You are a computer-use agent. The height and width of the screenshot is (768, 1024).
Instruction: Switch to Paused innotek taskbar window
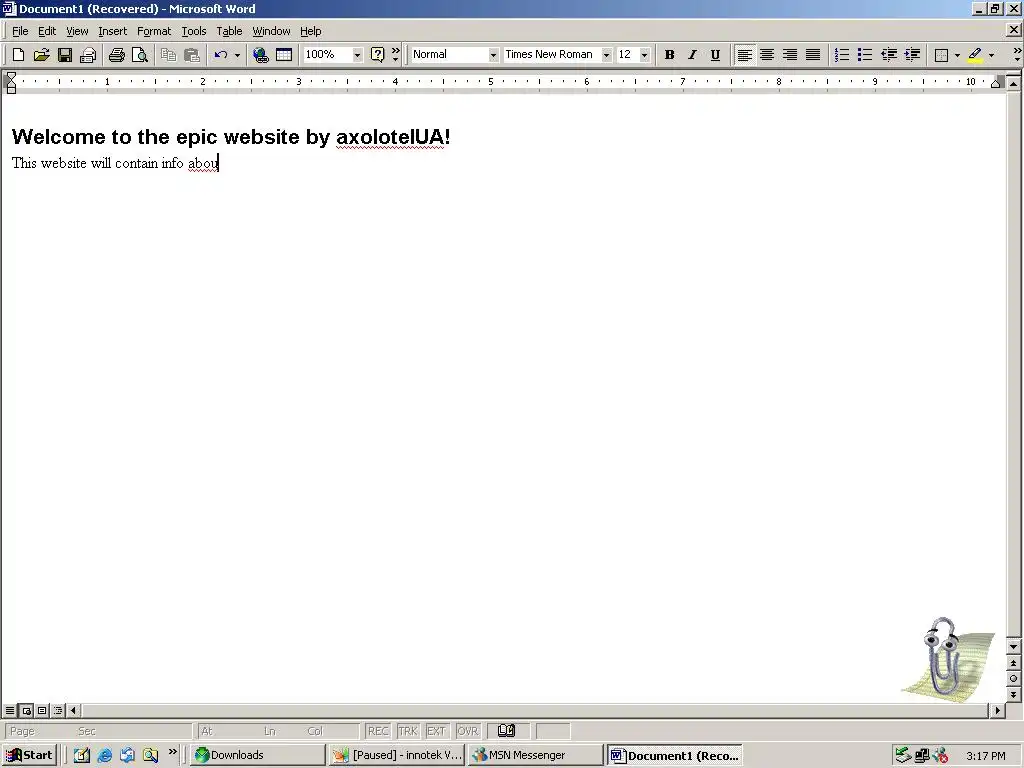[396, 755]
